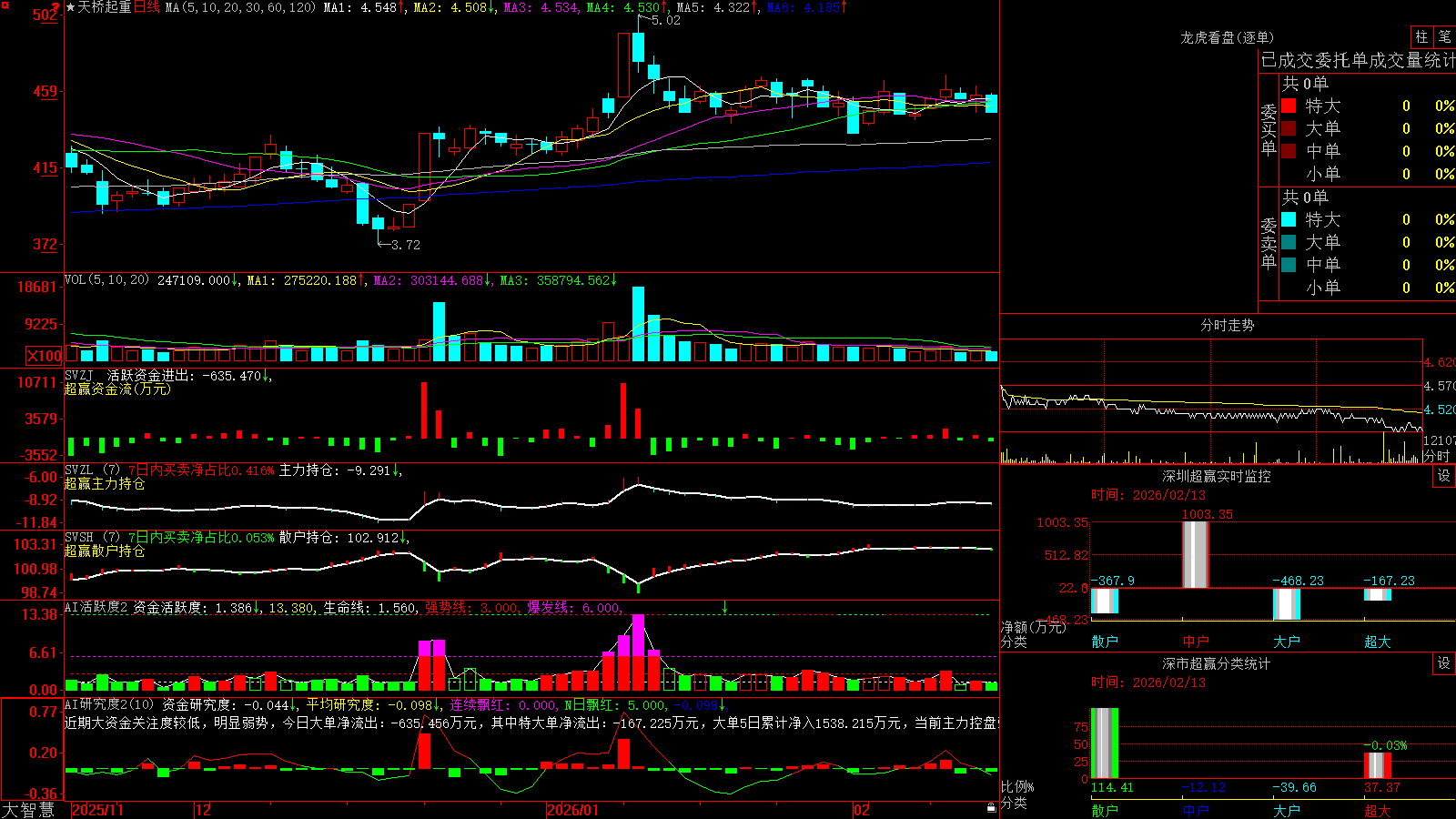This screenshot has width=1456, height=819.
Task: Open 设 settings for 深市超赢分类统计
Action: pos(1444,663)
